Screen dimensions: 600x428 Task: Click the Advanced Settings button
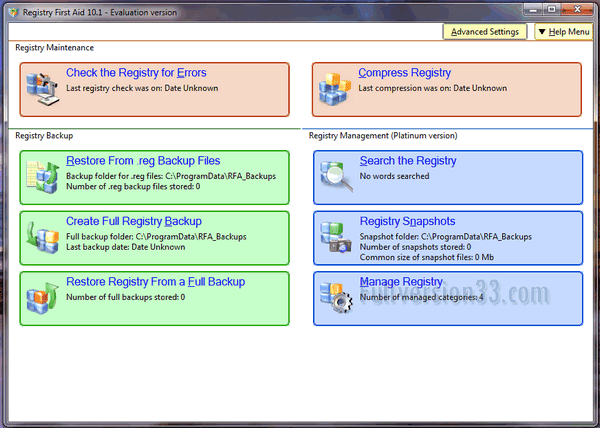[x=485, y=32]
